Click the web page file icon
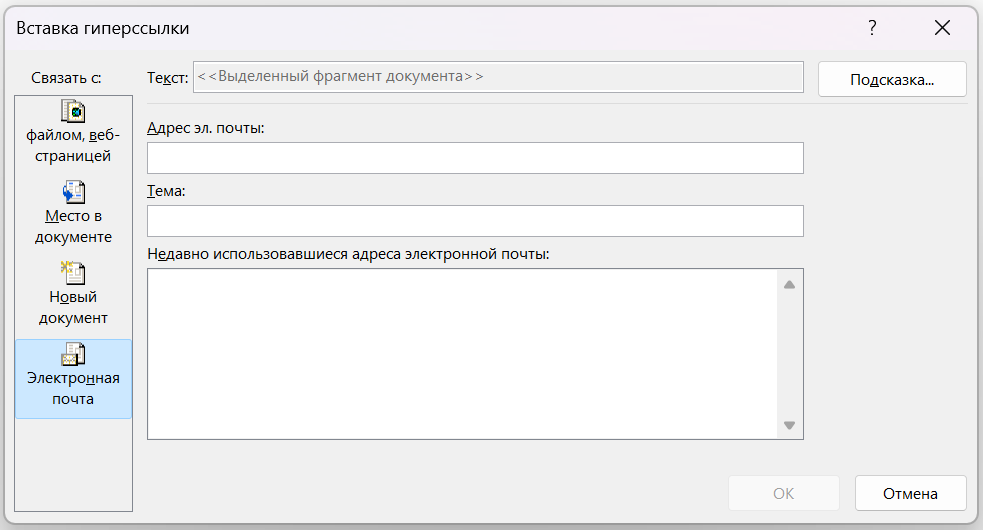This screenshot has height=530, width=983. pyautogui.click(x=73, y=111)
